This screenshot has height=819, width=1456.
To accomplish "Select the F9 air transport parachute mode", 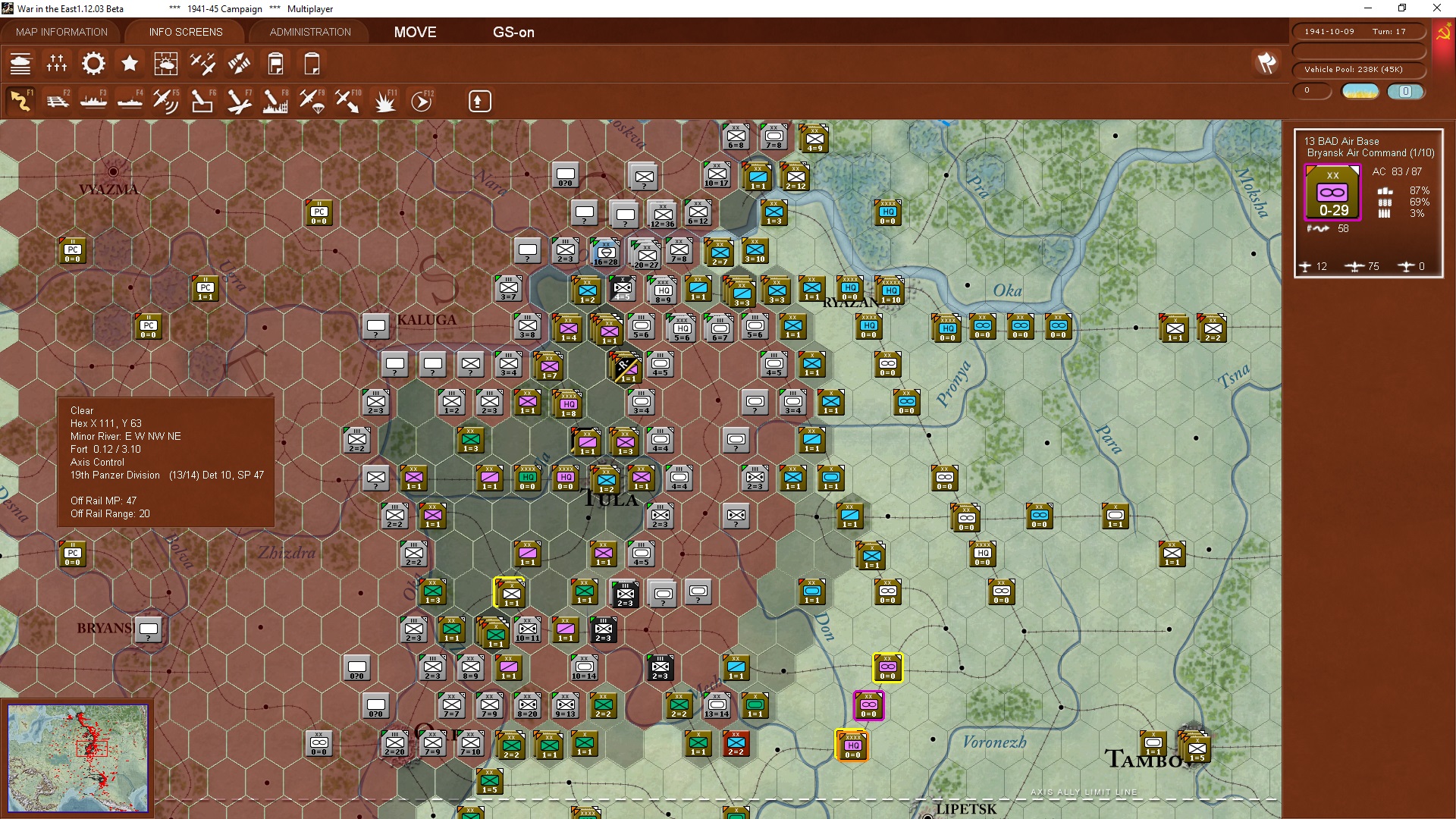I will tap(312, 101).
